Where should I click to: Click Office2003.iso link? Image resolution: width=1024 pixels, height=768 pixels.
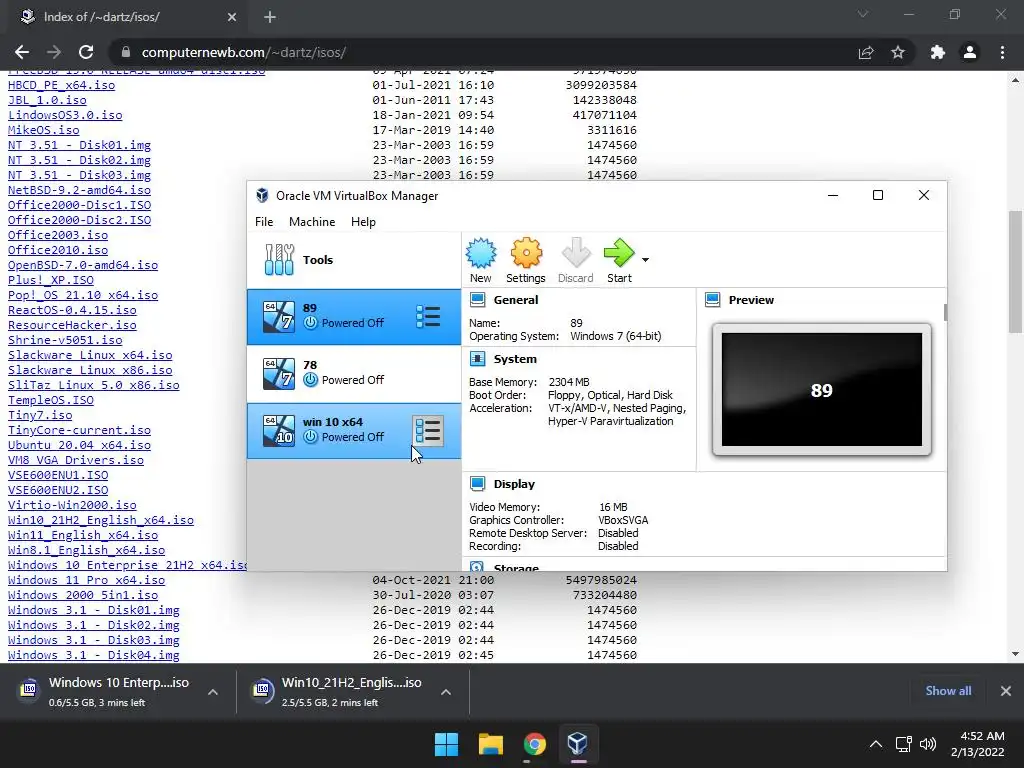coord(58,235)
